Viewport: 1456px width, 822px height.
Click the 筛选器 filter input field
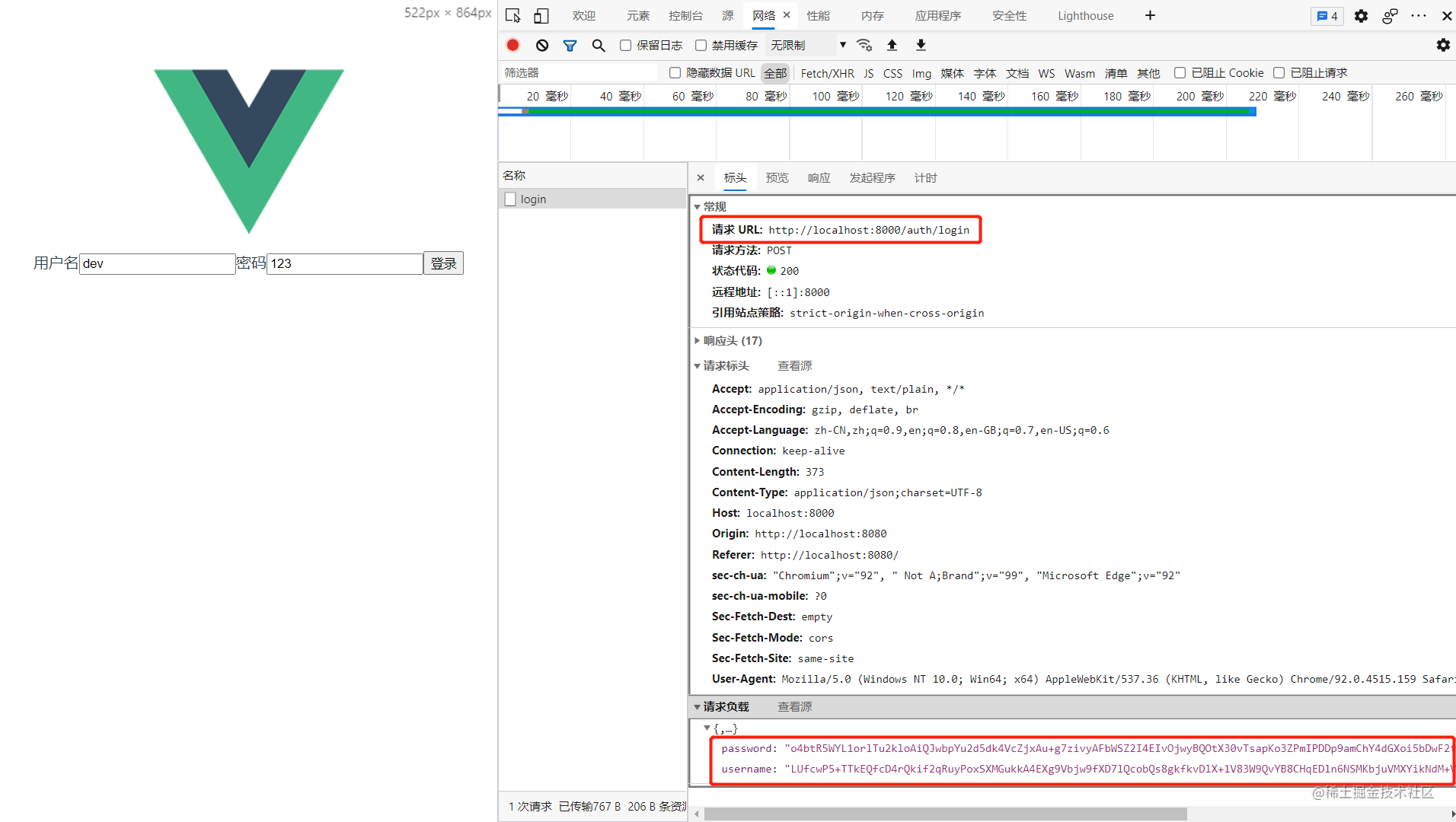coord(579,73)
